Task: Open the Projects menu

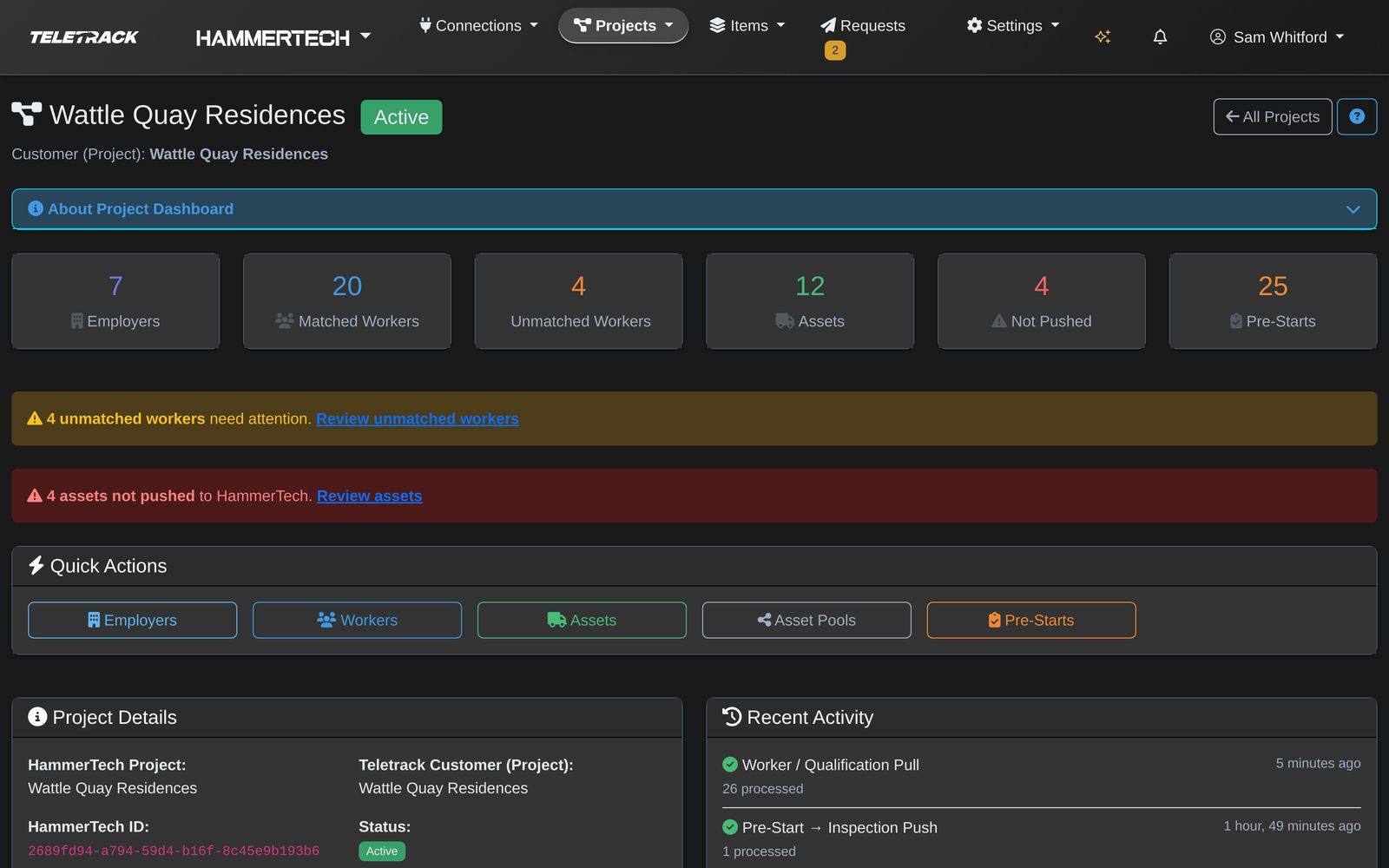Action: pos(623,26)
